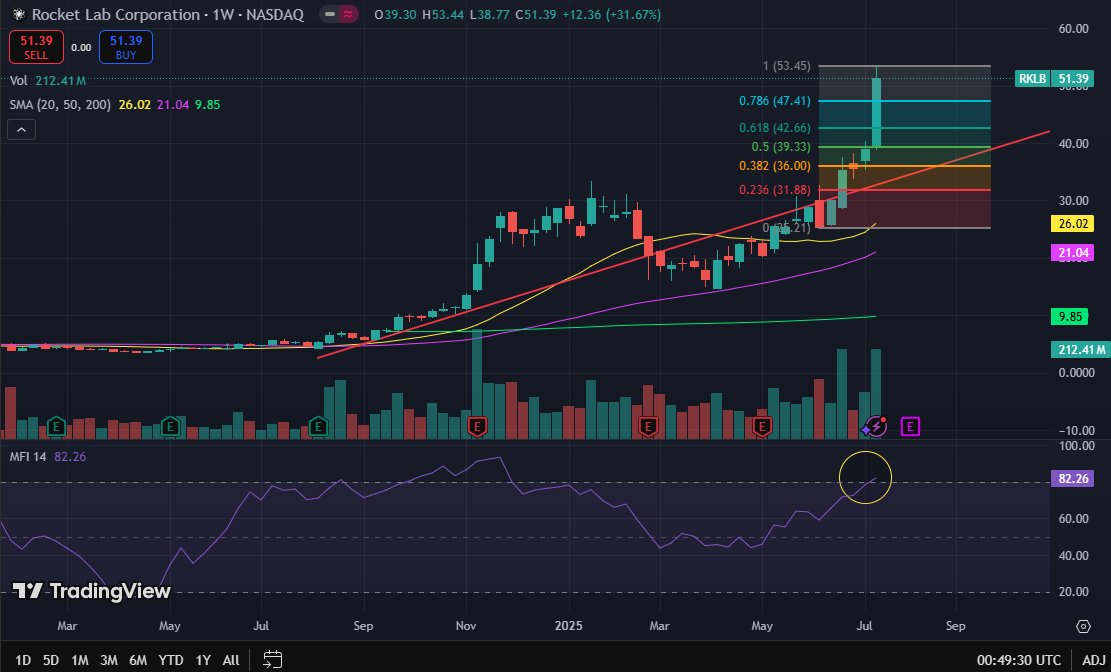The image size is (1111, 672).
Task: Click the TradingView logo
Action: [x=91, y=591]
